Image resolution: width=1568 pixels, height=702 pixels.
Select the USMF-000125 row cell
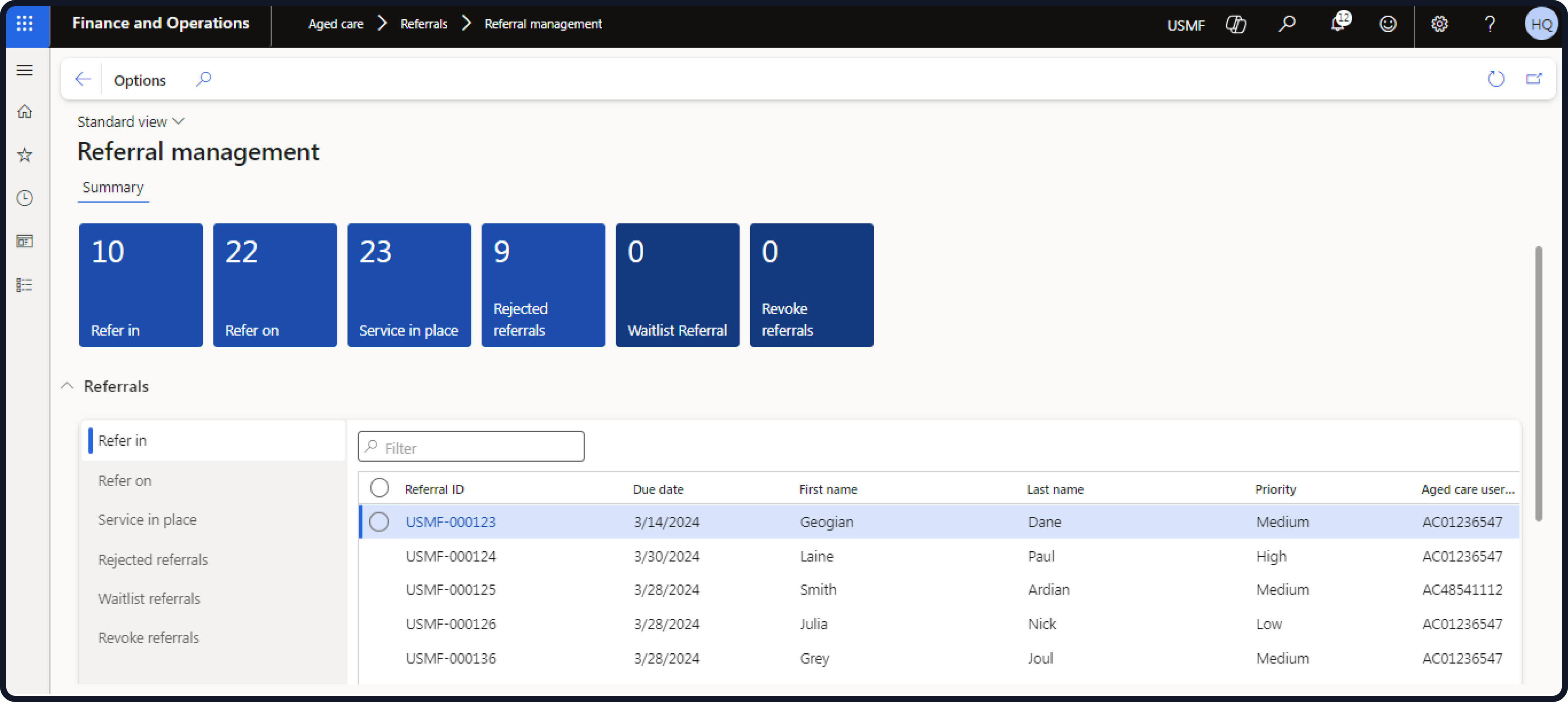(x=450, y=590)
